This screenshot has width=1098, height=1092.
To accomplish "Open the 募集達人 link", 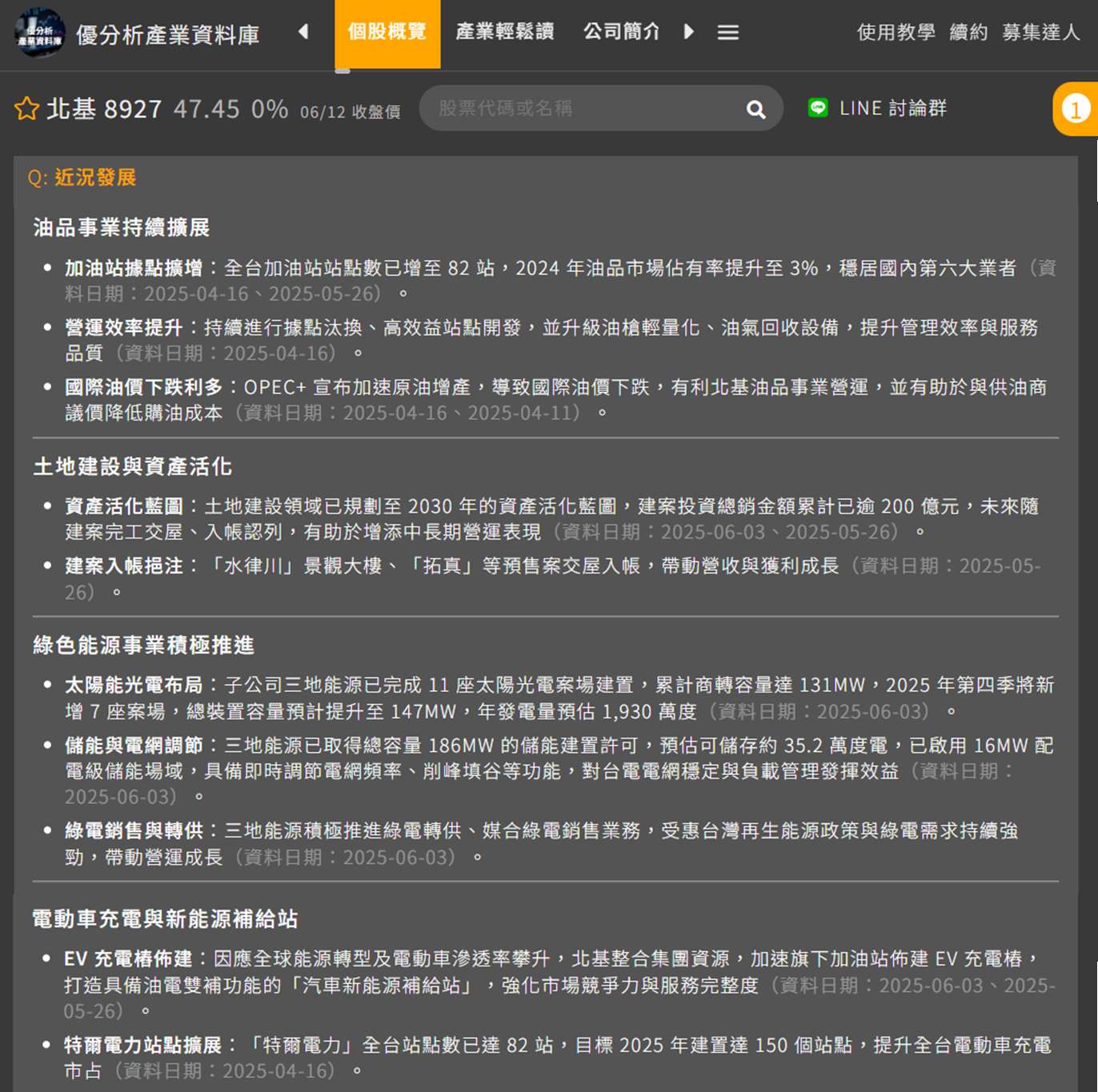I will [1040, 32].
